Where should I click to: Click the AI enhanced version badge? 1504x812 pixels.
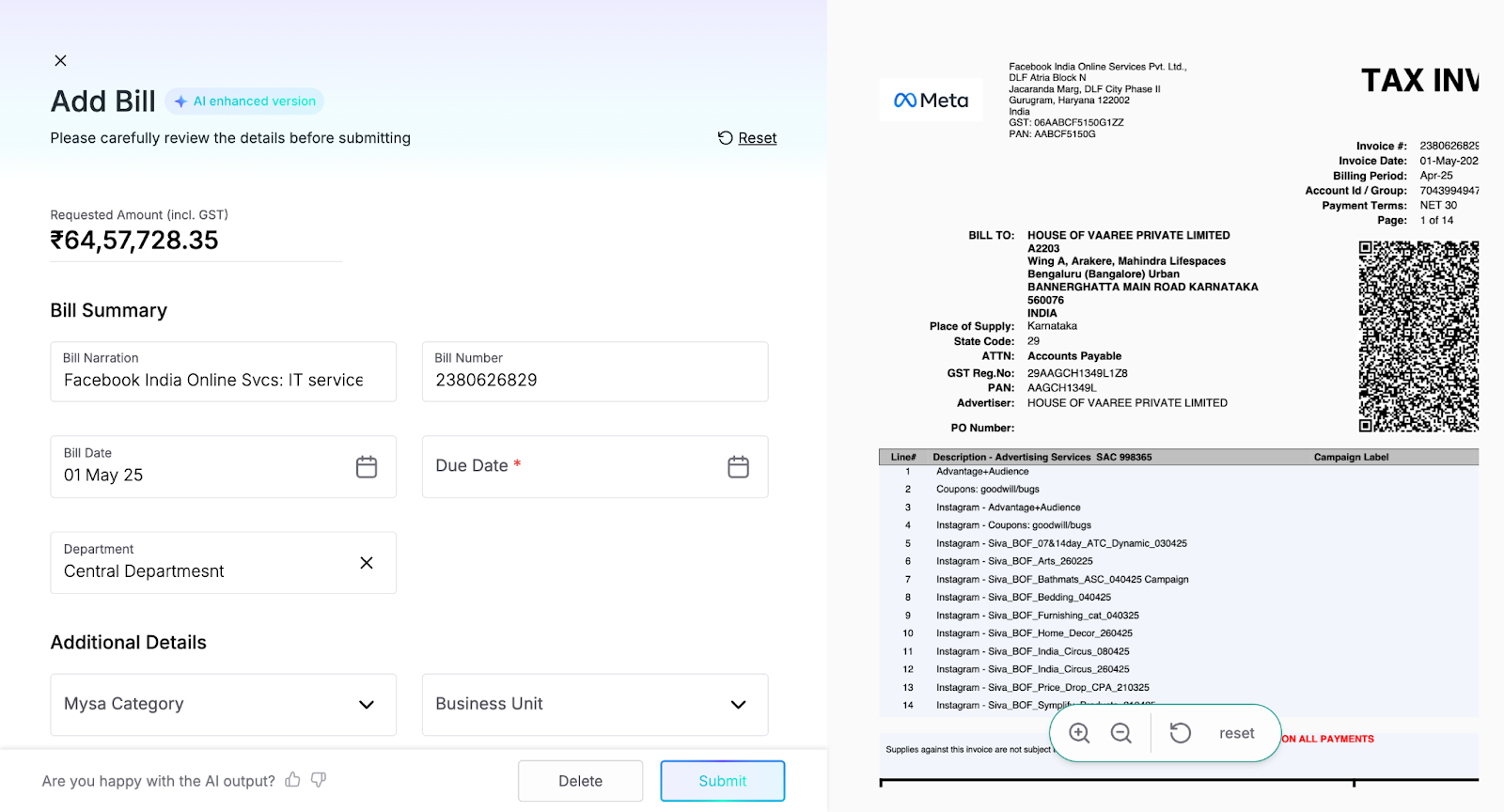[244, 101]
